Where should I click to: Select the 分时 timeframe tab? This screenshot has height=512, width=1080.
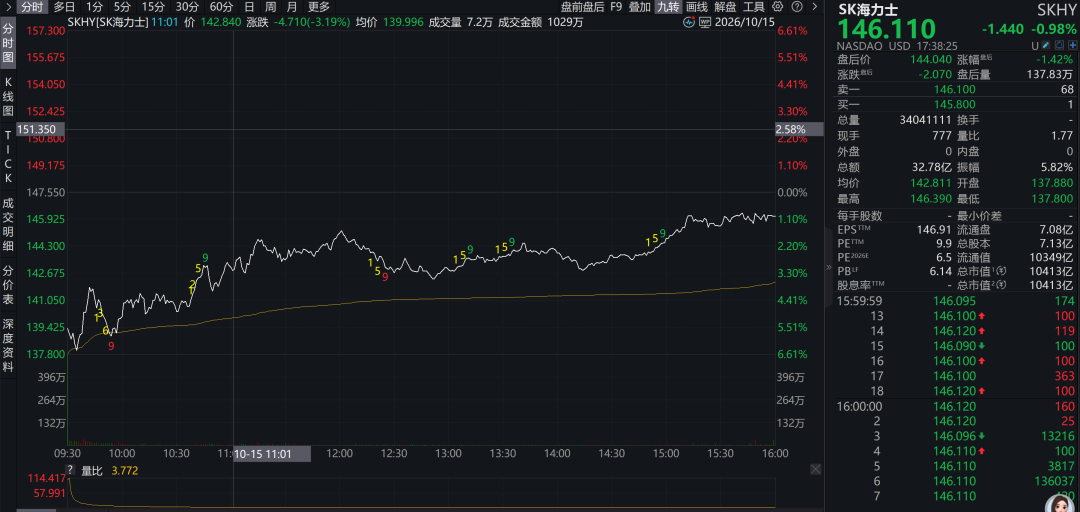tap(31, 7)
